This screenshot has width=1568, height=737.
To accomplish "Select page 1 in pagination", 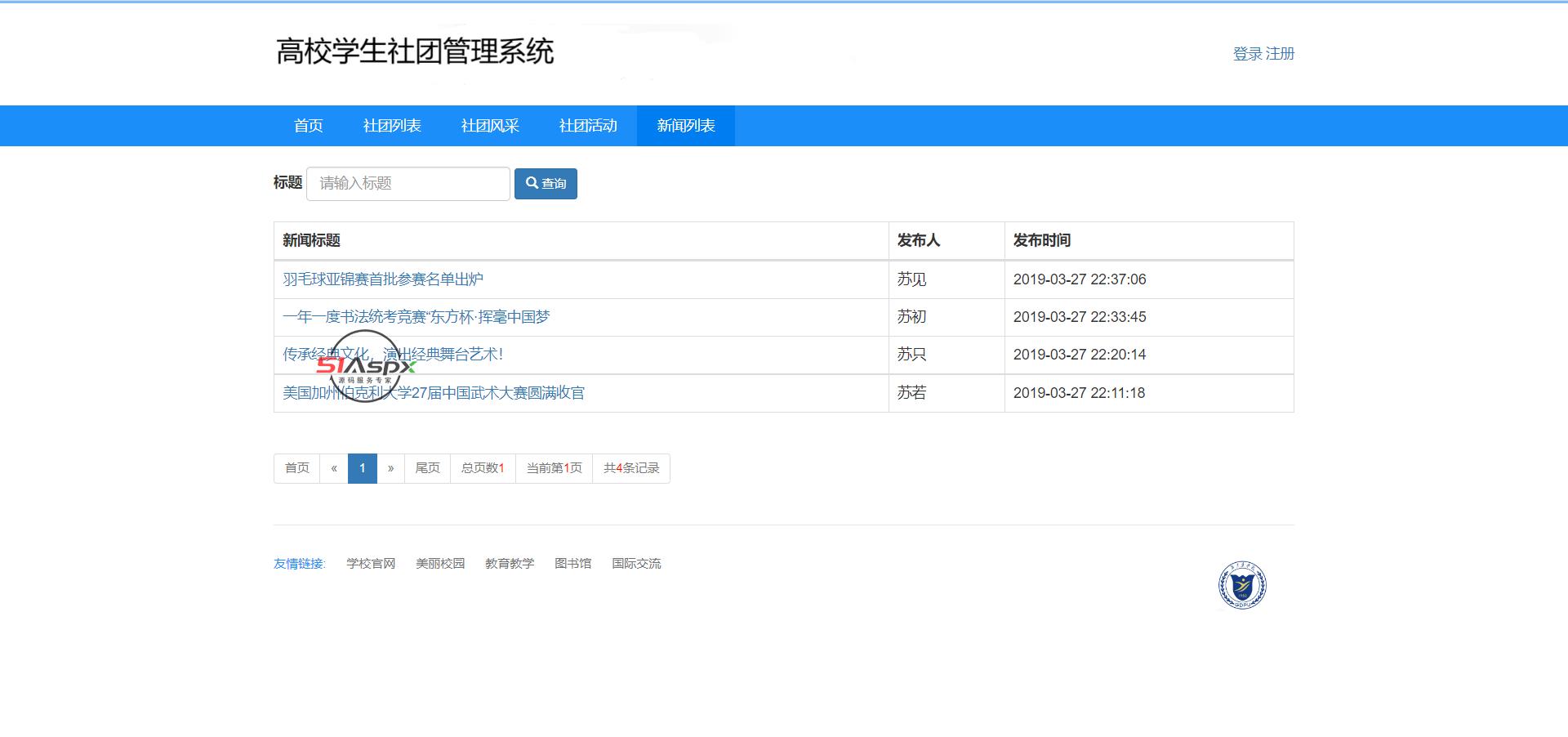I will [363, 468].
